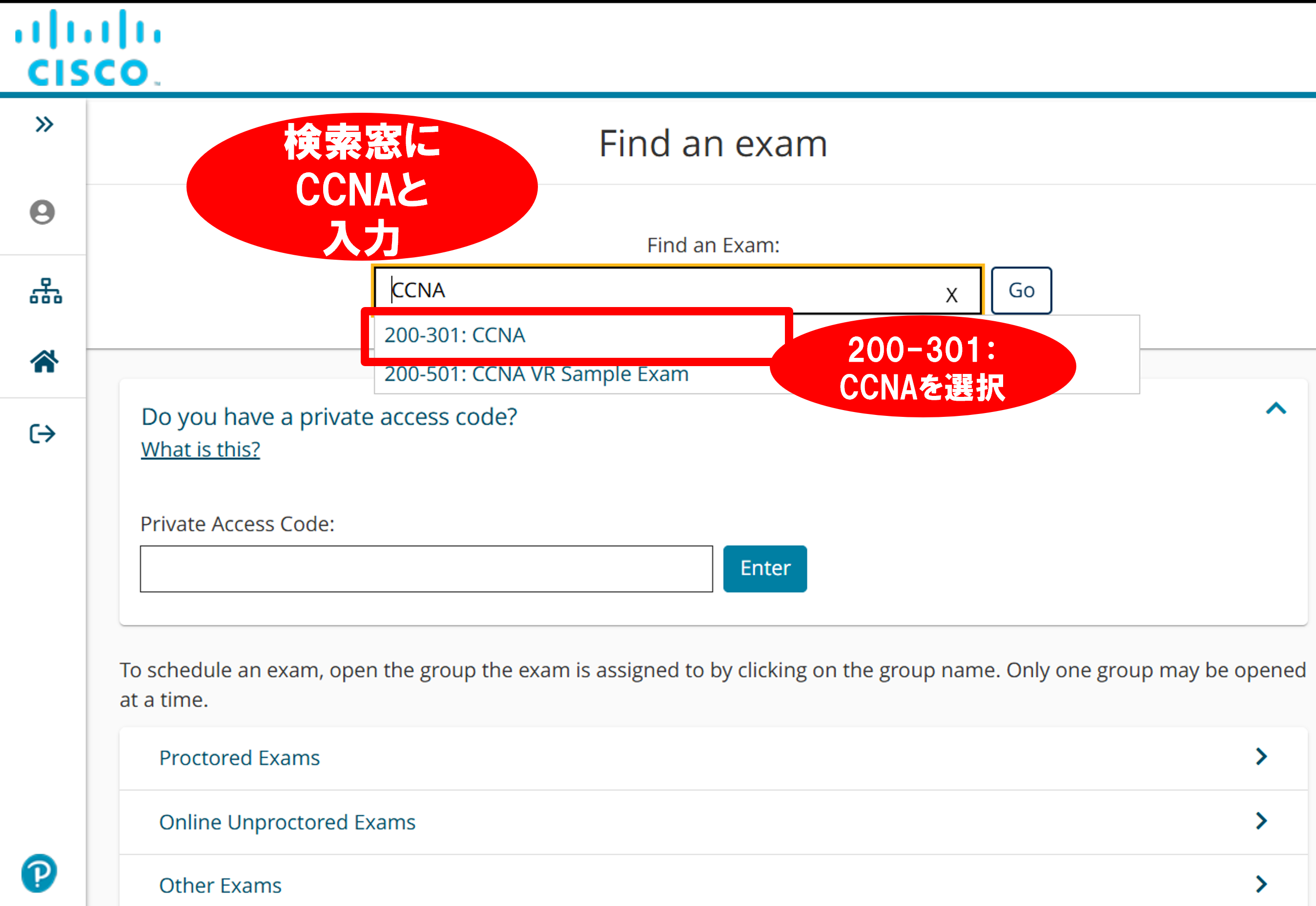Click the Cisco logo

pos(88,48)
